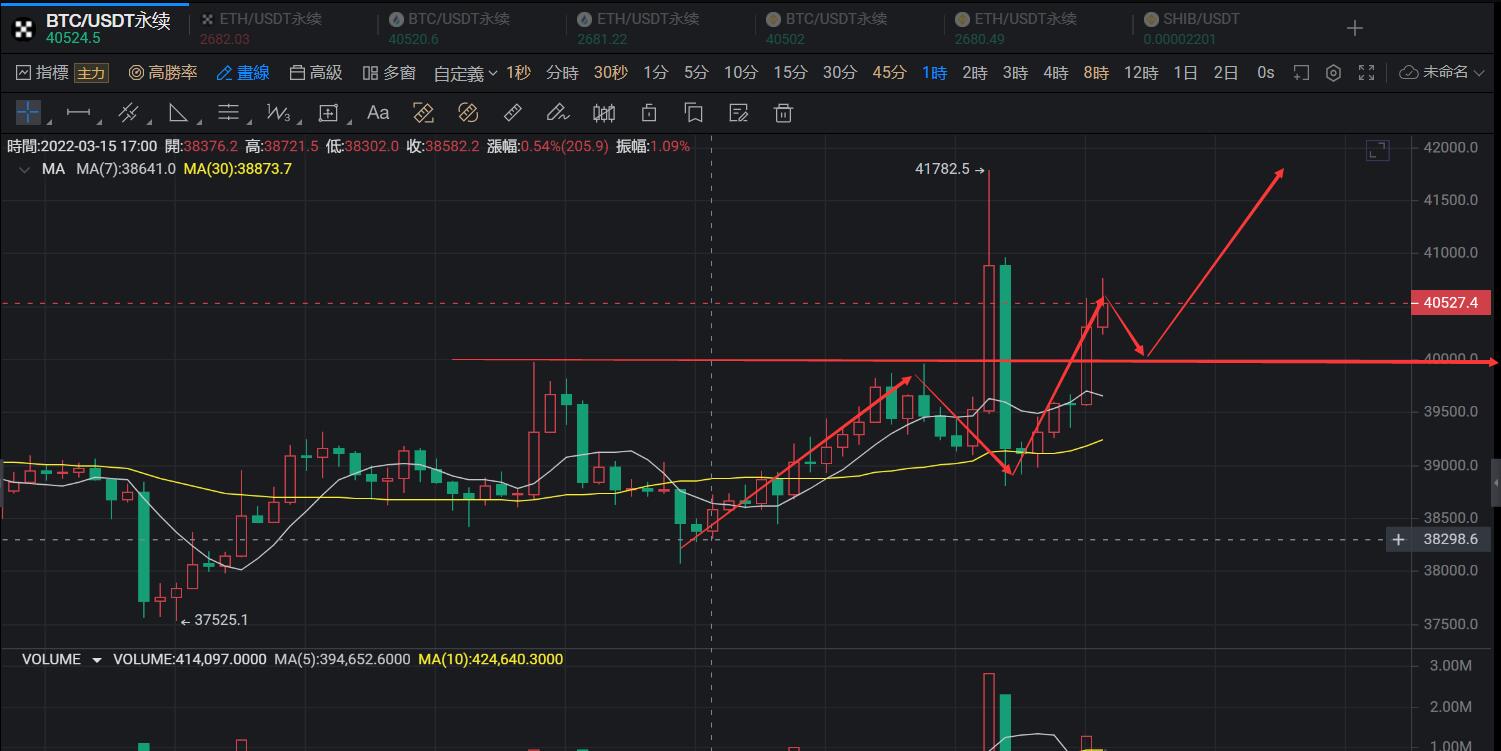Switch to the 45分 timeframe

(x=889, y=72)
